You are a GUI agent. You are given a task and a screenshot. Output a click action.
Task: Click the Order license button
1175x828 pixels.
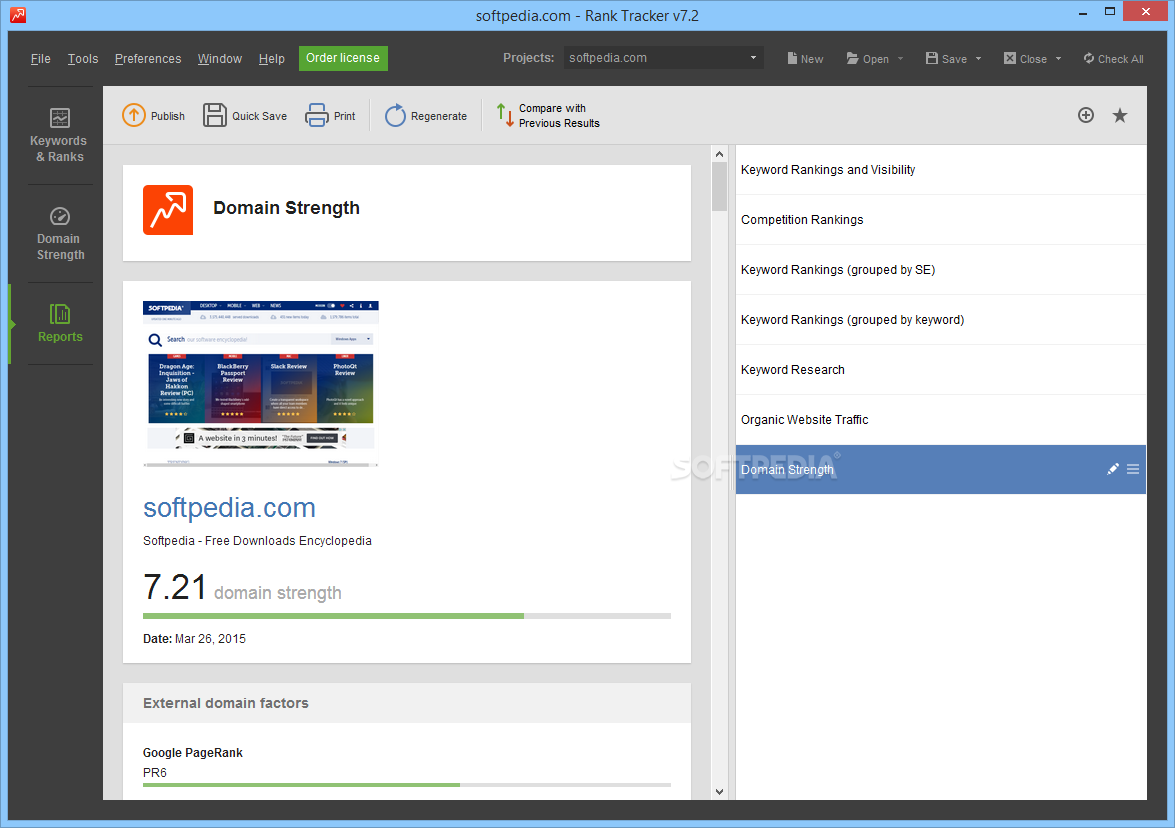click(343, 58)
